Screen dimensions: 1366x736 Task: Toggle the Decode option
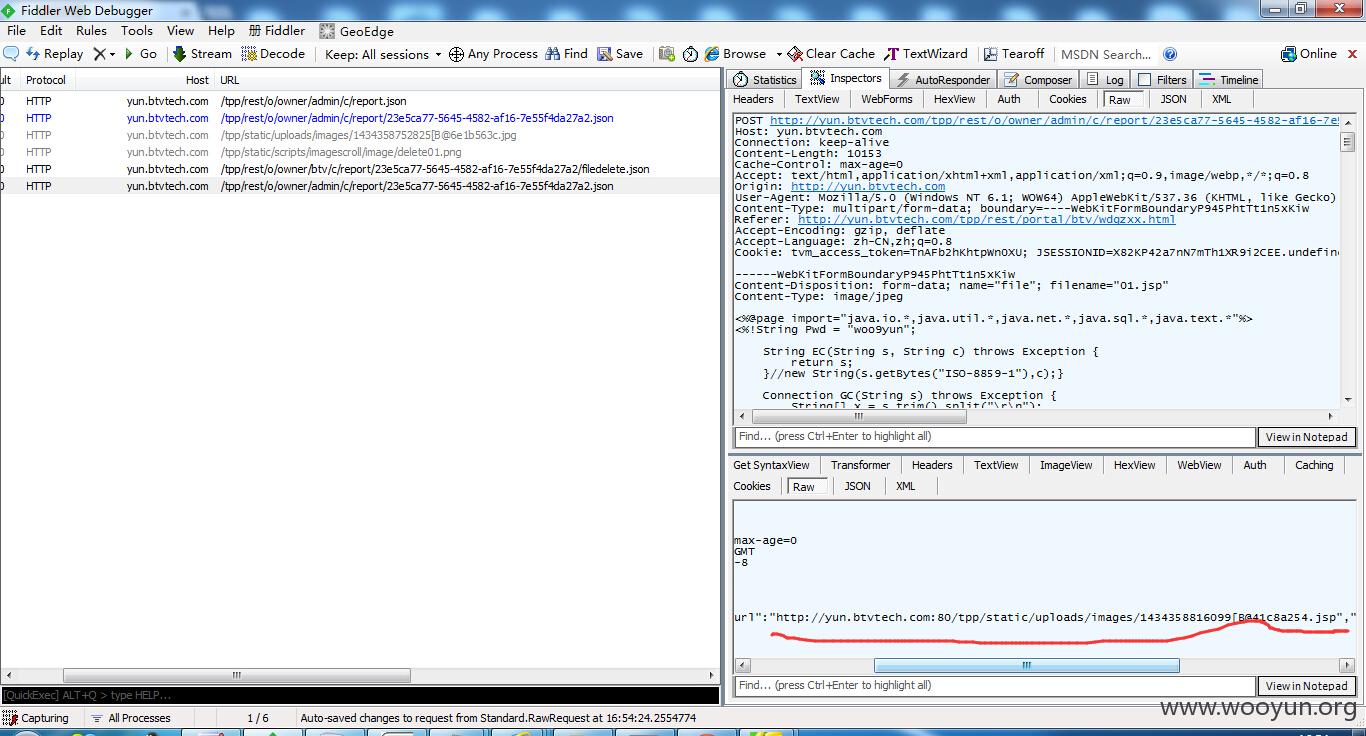click(x=273, y=54)
